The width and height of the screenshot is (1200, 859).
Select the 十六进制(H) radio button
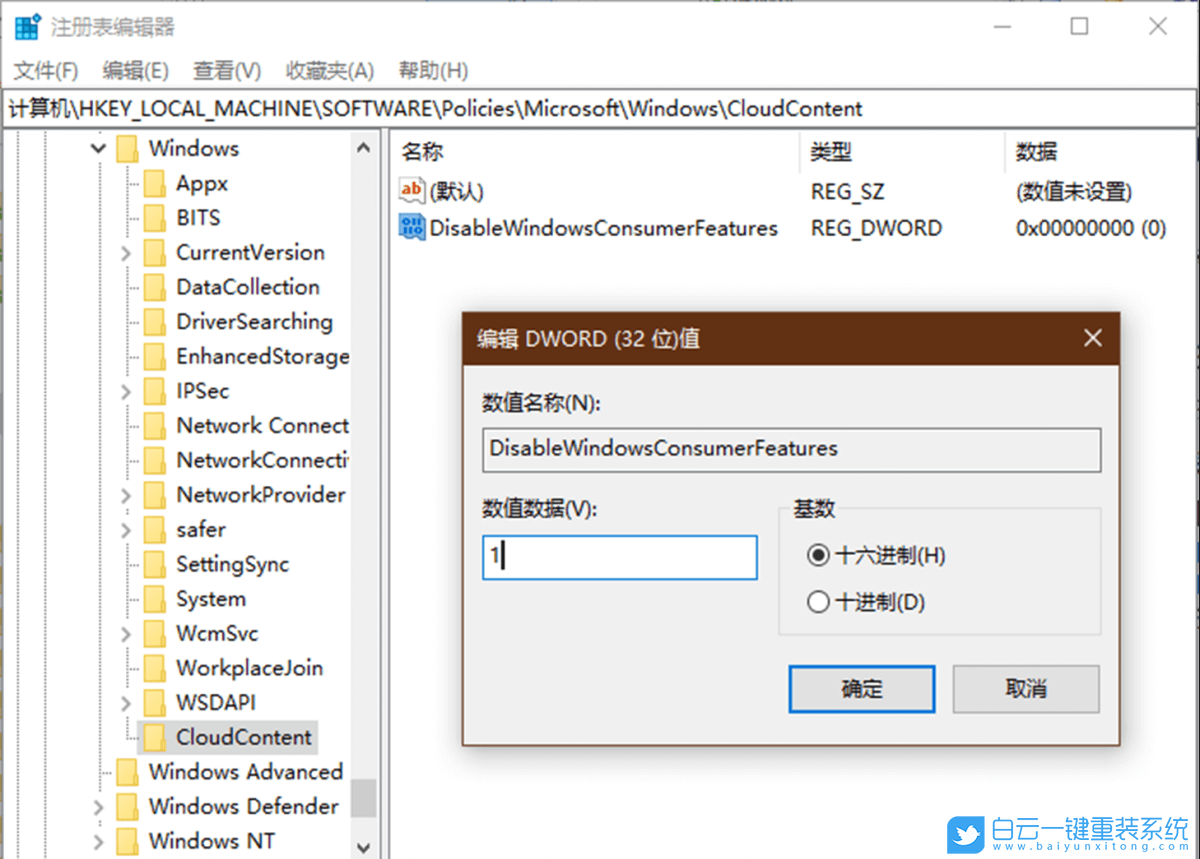click(818, 555)
